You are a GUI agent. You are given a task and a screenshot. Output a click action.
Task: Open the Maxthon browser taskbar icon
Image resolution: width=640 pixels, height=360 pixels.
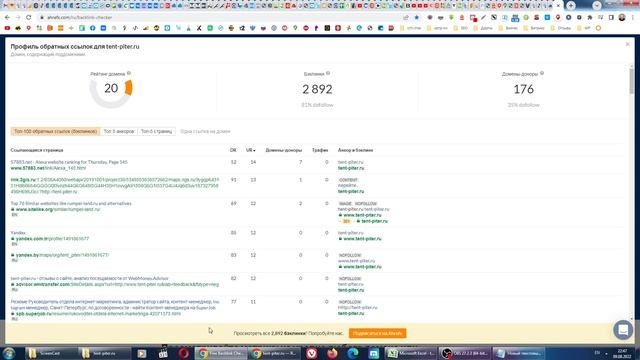click(x=373, y=353)
